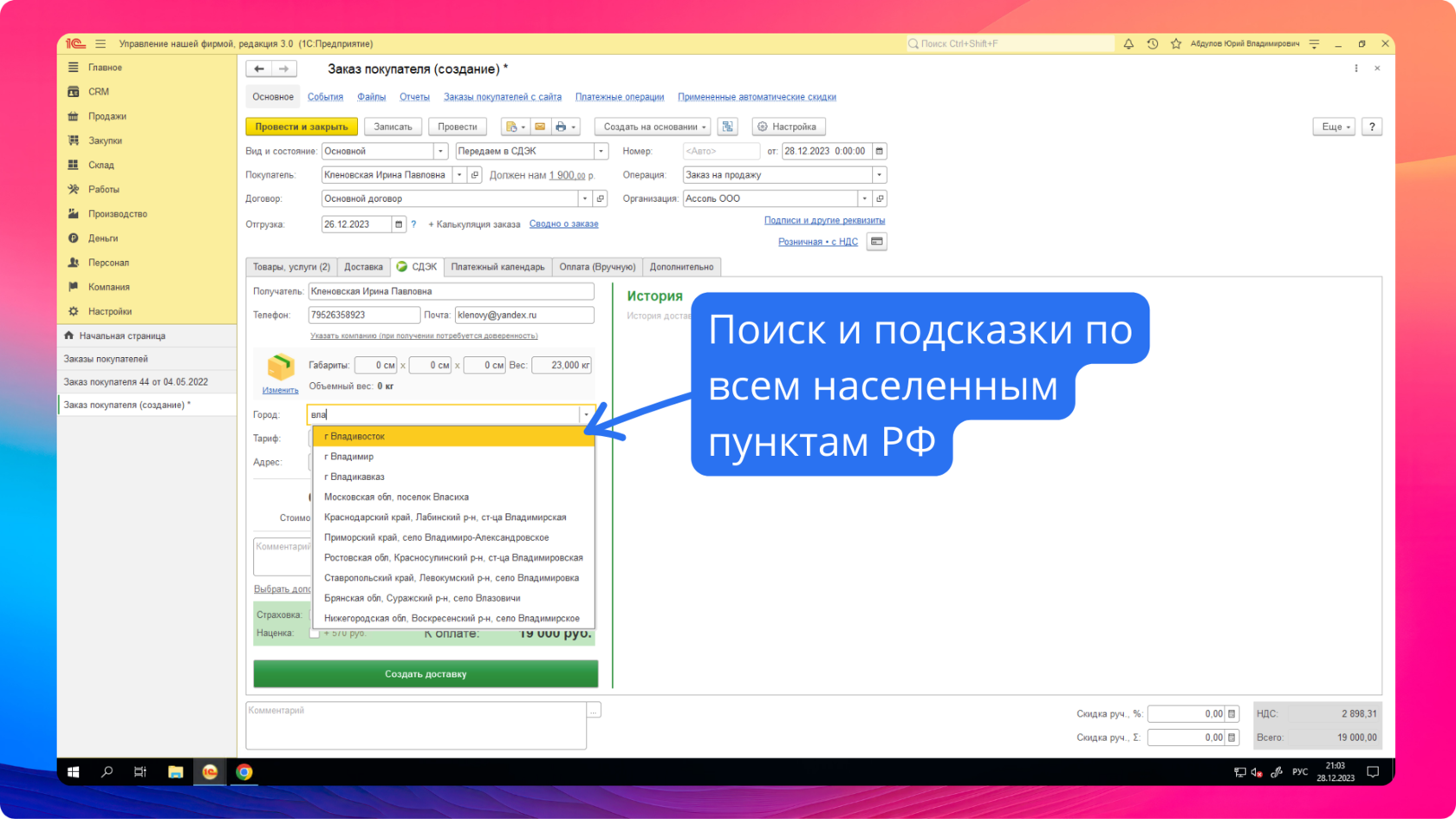Open the contract card icon beside Договор
Viewport: 1456px width, 819px height.
[600, 198]
